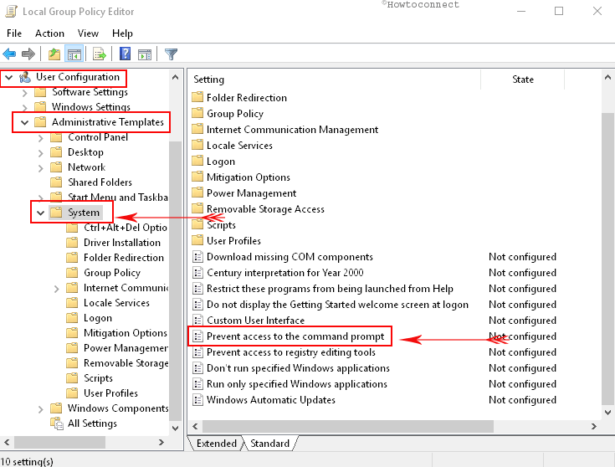The width and height of the screenshot is (615, 467).
Task: Open Removable Storage Access folder in list
Action: (x=266, y=209)
